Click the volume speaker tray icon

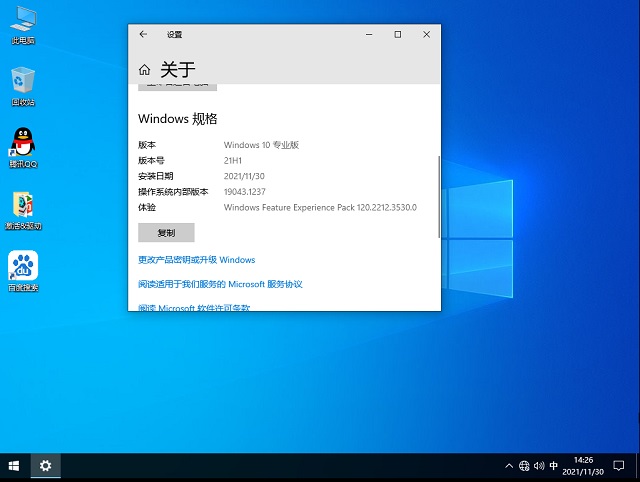tap(538, 466)
